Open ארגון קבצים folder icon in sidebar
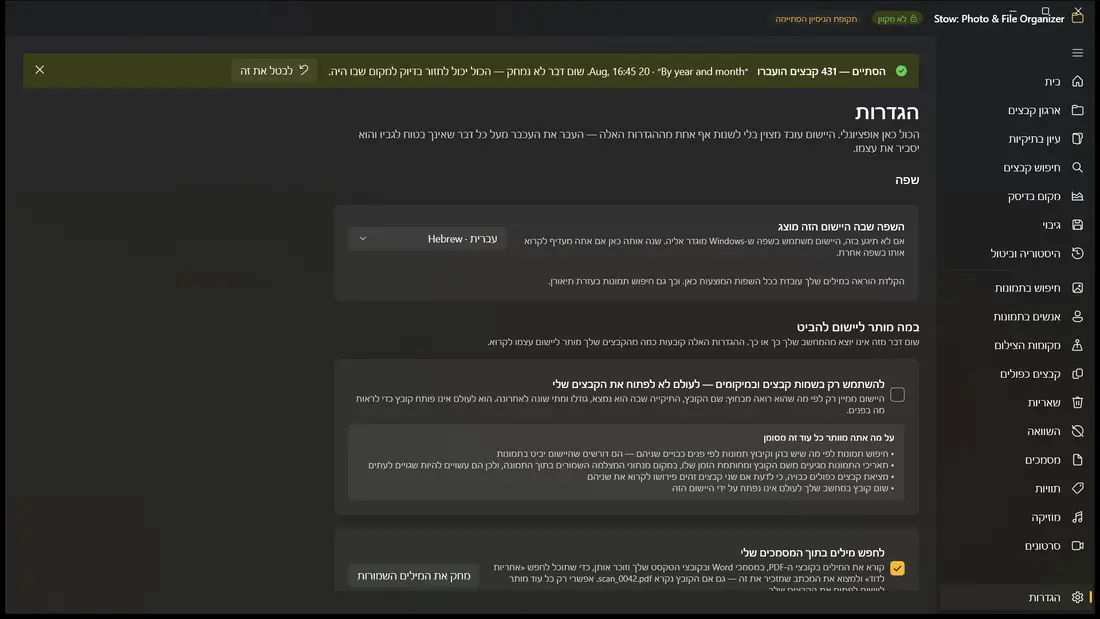Viewport: 1100px width, 619px height. (x=1078, y=110)
